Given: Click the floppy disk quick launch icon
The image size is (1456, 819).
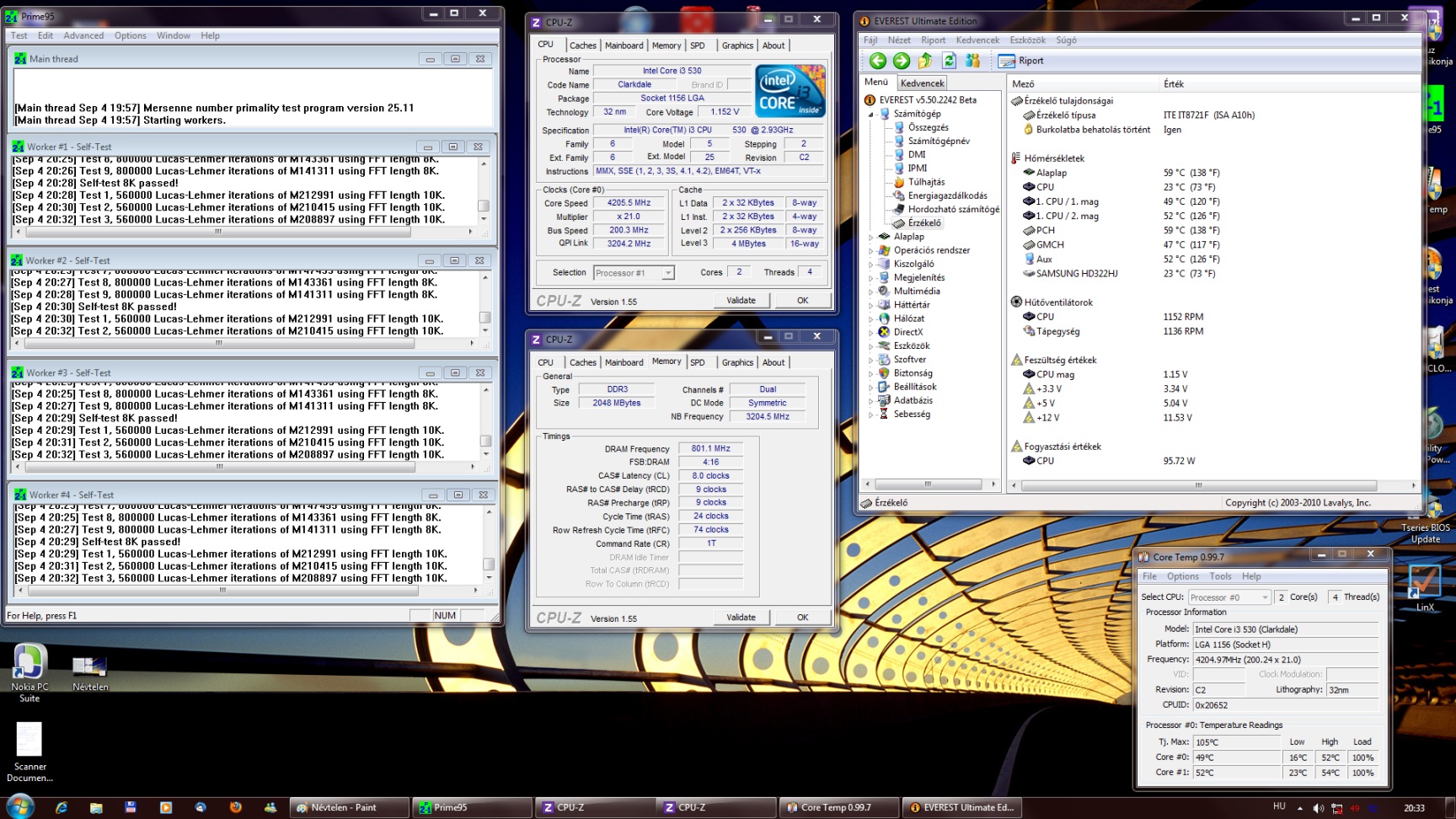Looking at the screenshot, I should pos(131,807).
